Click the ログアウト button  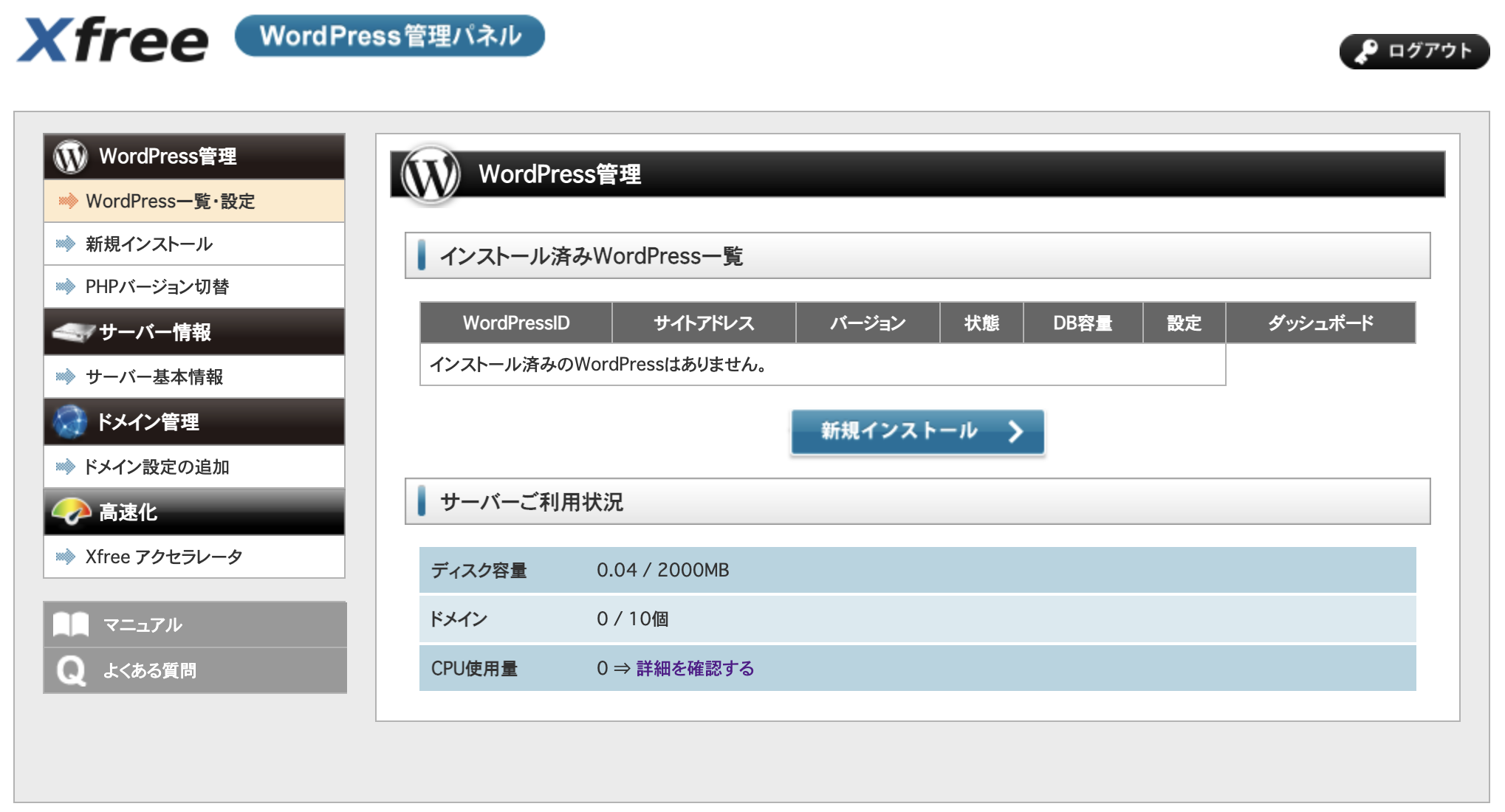pyautogui.click(x=1414, y=52)
